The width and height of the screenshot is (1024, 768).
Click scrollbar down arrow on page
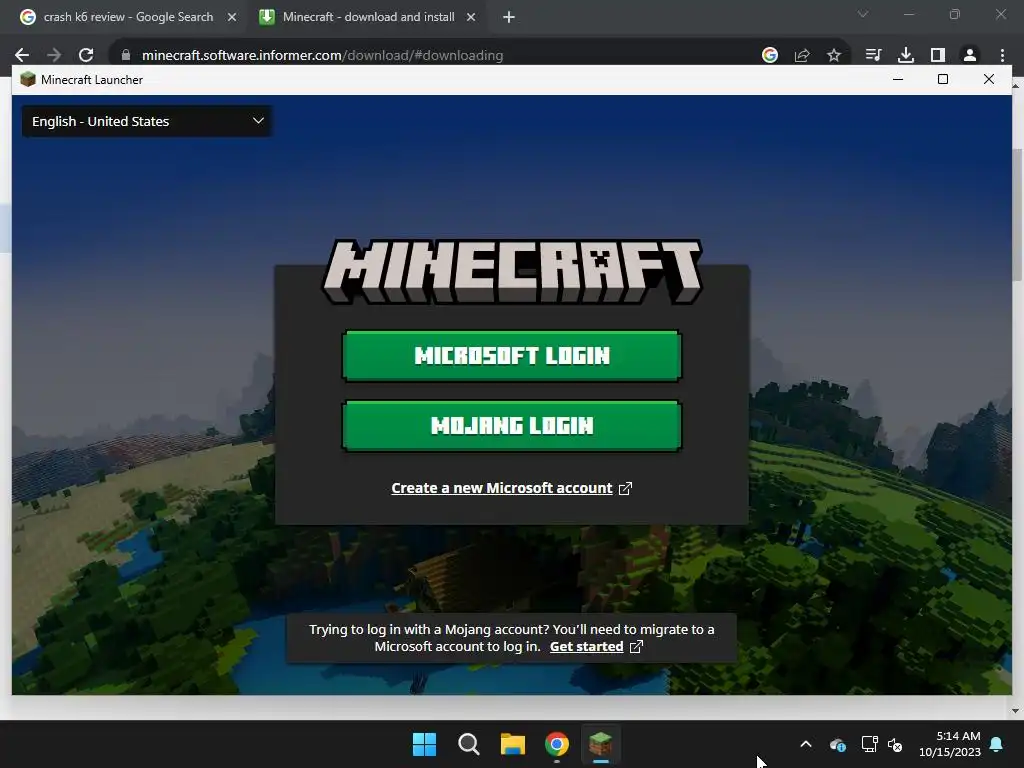[1016, 711]
